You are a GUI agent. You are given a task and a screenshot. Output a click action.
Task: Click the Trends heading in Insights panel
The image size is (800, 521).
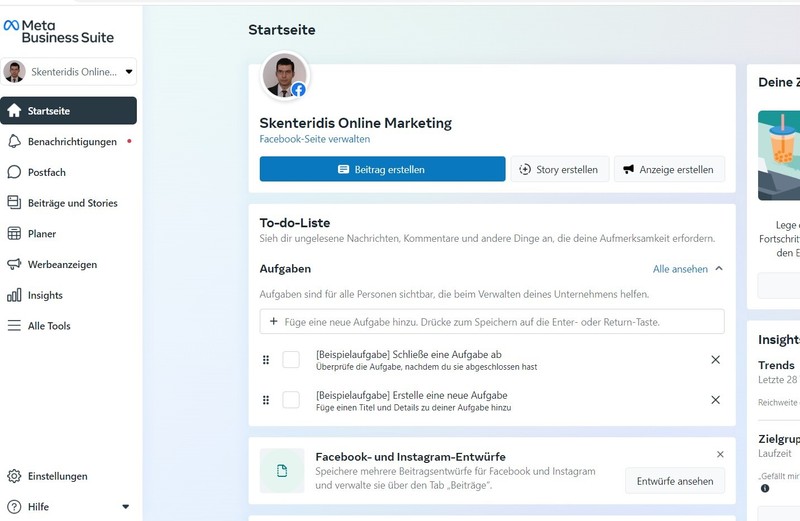(x=776, y=365)
